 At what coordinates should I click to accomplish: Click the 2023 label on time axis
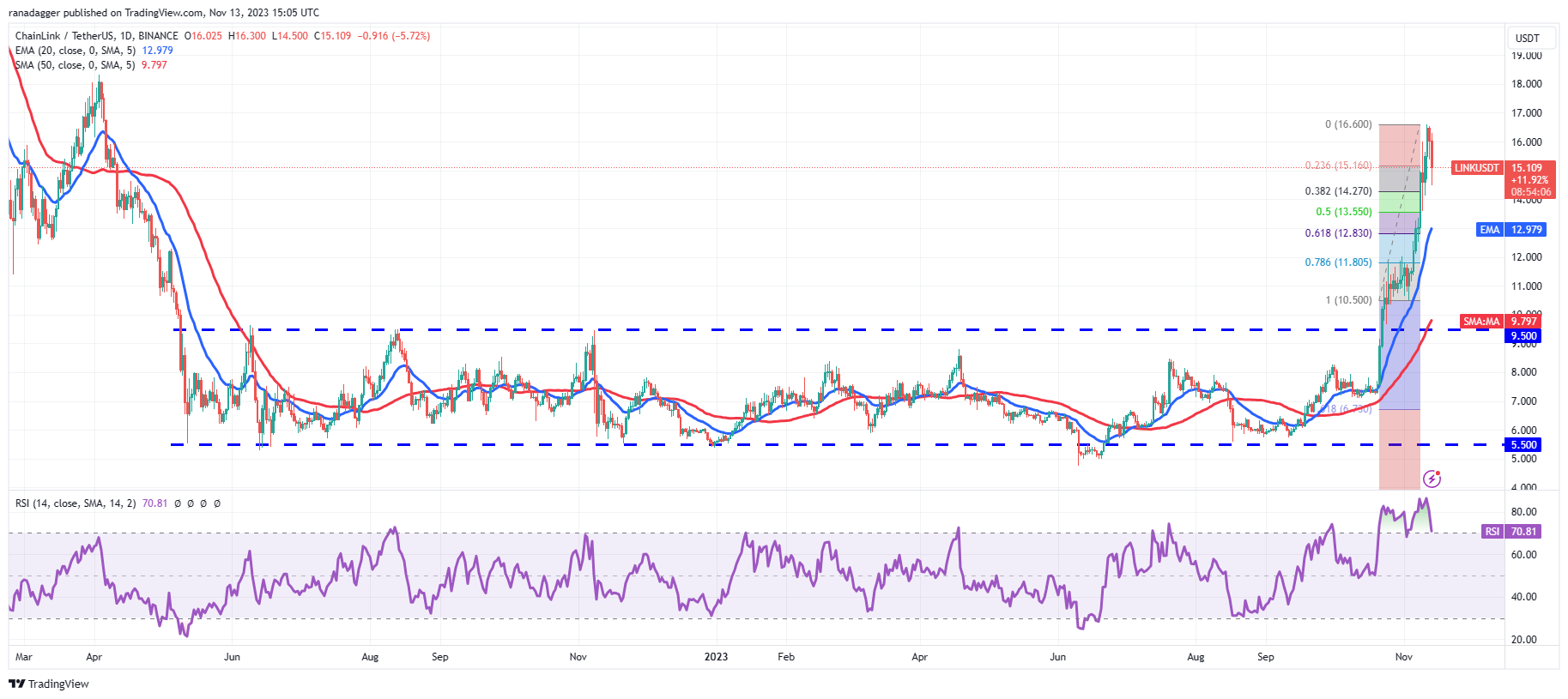[716, 657]
